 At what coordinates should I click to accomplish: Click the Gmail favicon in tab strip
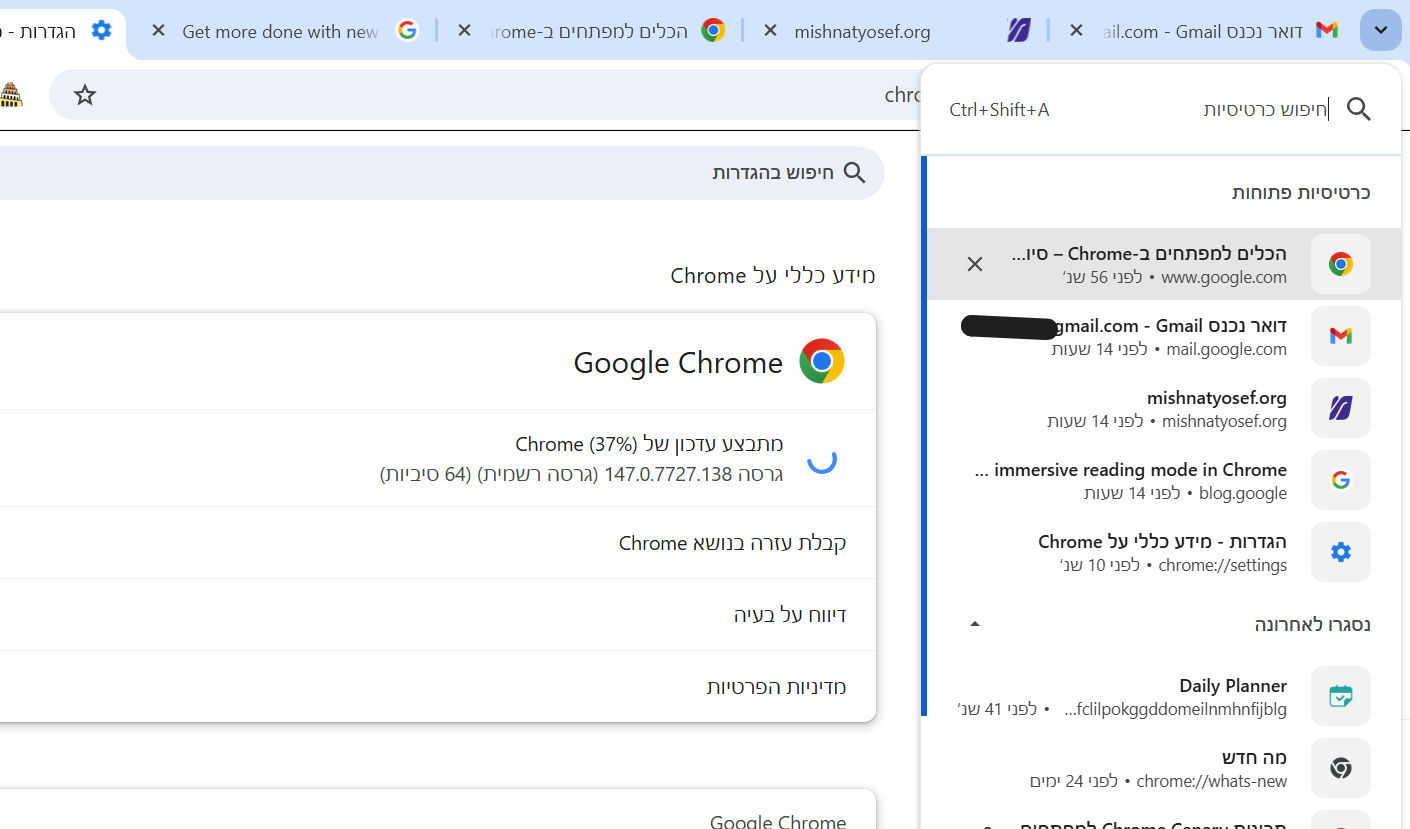click(x=1327, y=31)
